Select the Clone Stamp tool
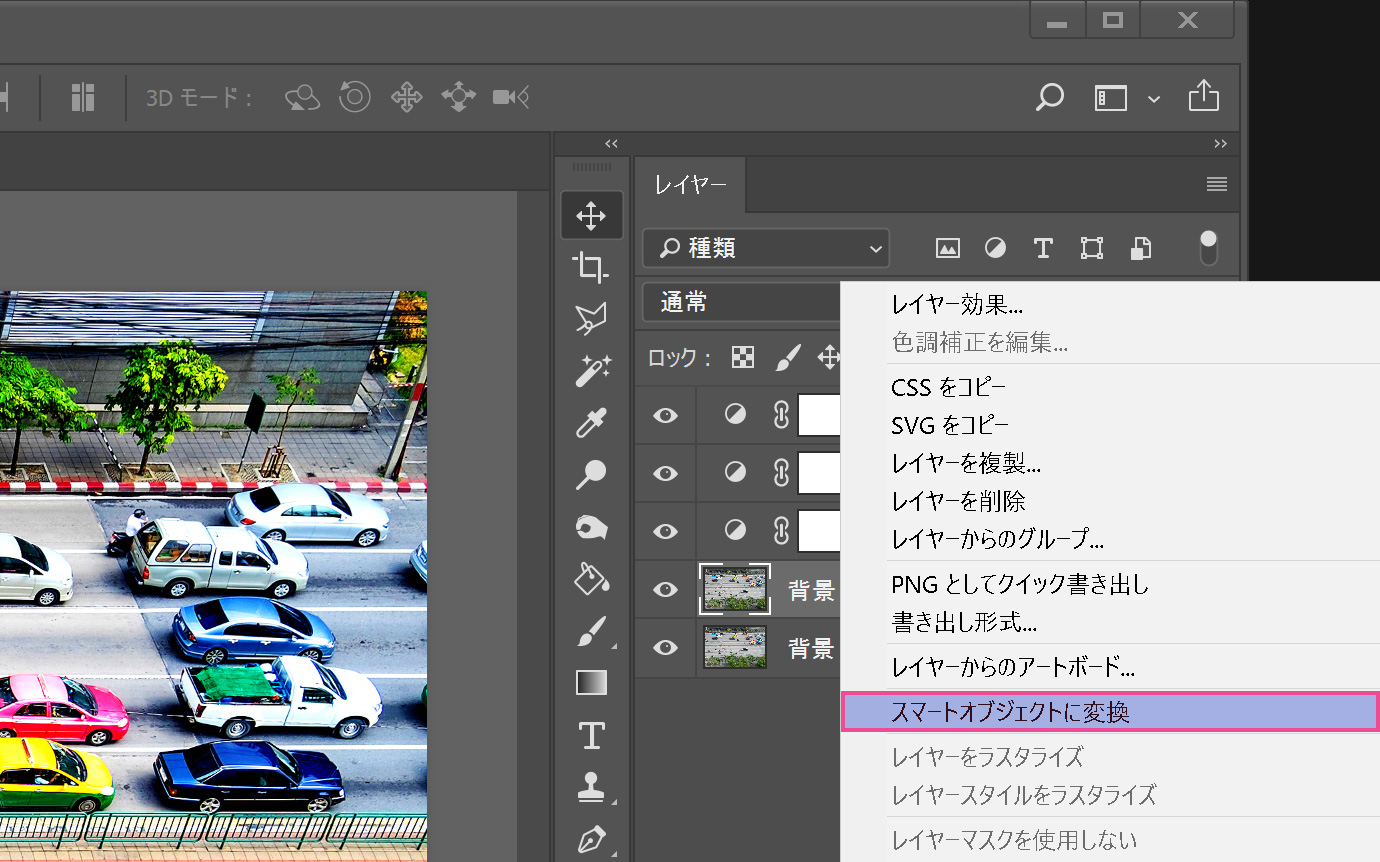Image resolution: width=1380 pixels, height=862 pixels. pos(591,788)
